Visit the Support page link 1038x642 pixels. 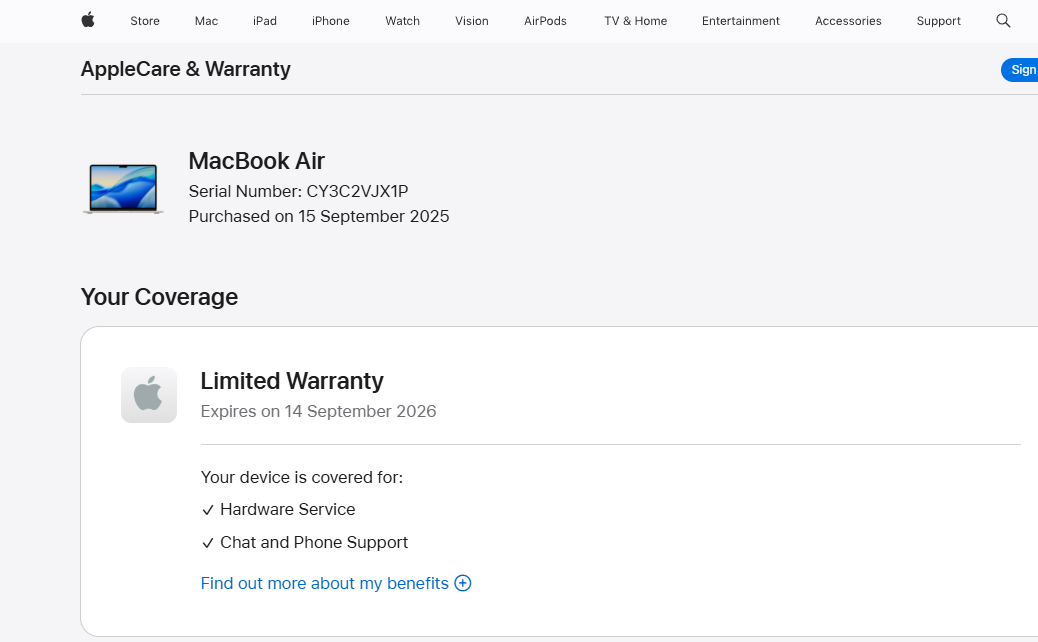pyautogui.click(x=938, y=21)
